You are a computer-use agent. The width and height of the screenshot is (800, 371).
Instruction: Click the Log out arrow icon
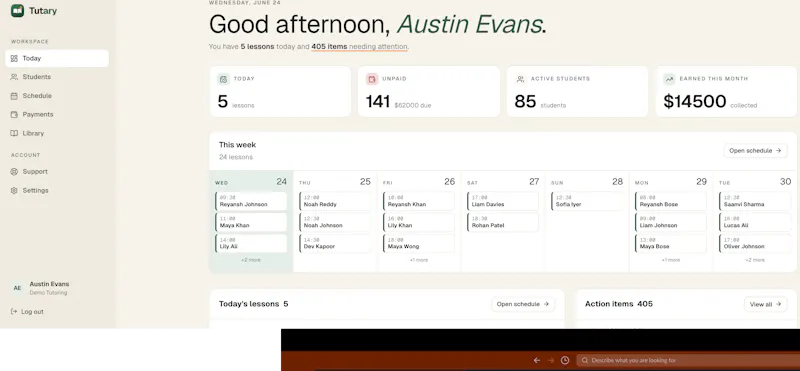tap(14, 311)
